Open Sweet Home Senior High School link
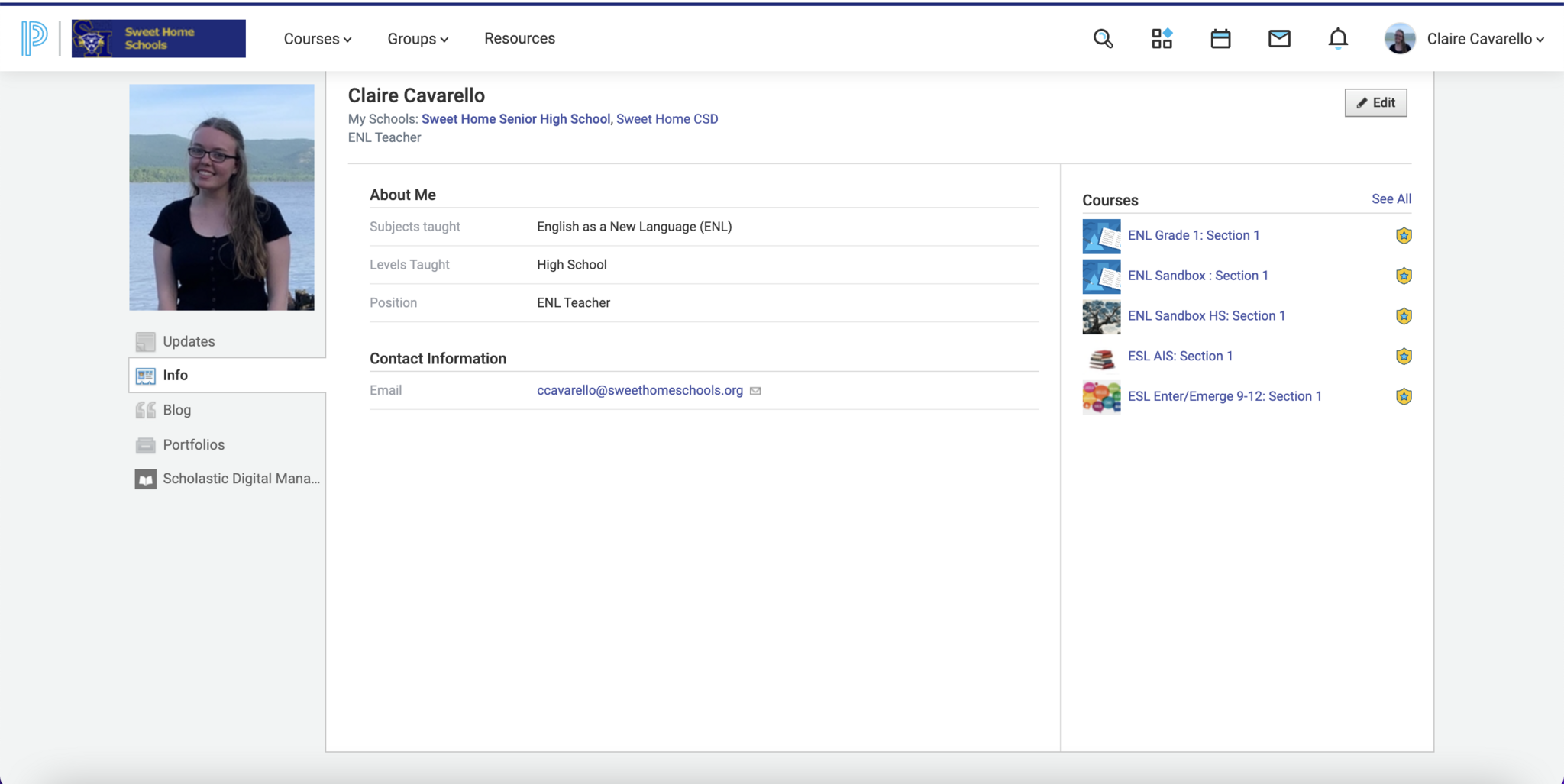This screenshot has width=1564, height=784. click(x=515, y=119)
